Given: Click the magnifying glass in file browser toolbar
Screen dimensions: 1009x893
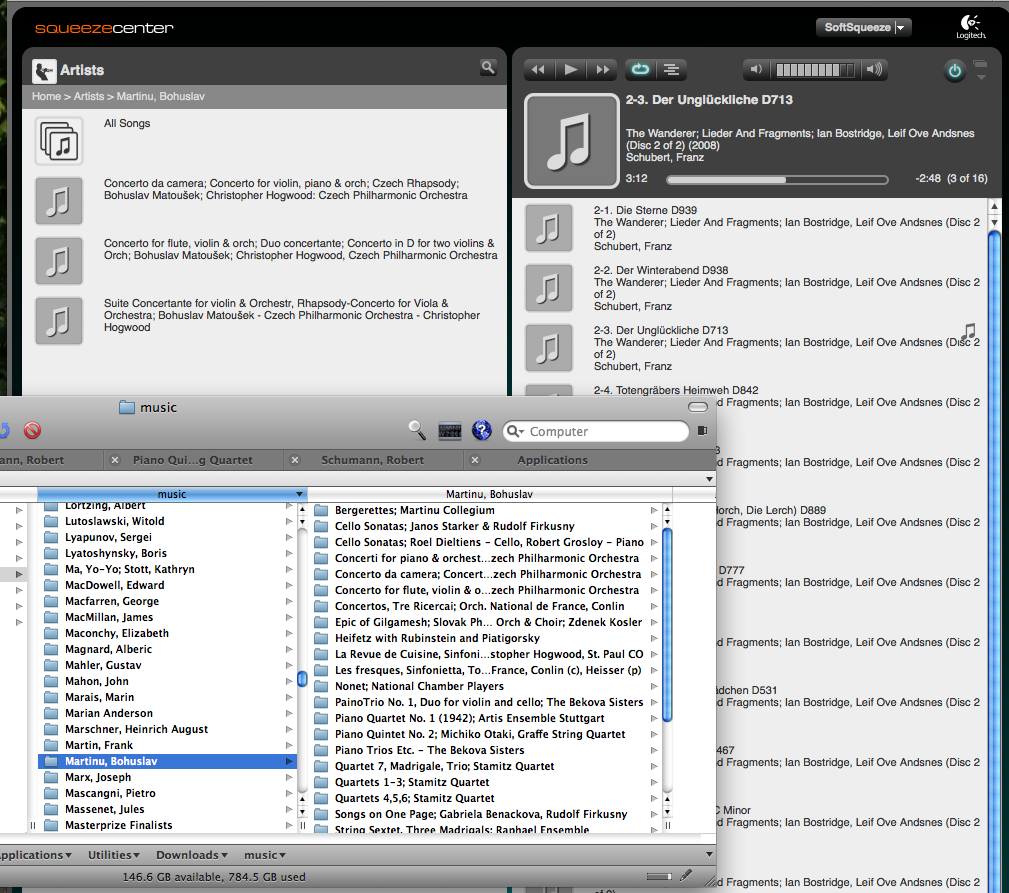Looking at the screenshot, I should coord(417,431).
